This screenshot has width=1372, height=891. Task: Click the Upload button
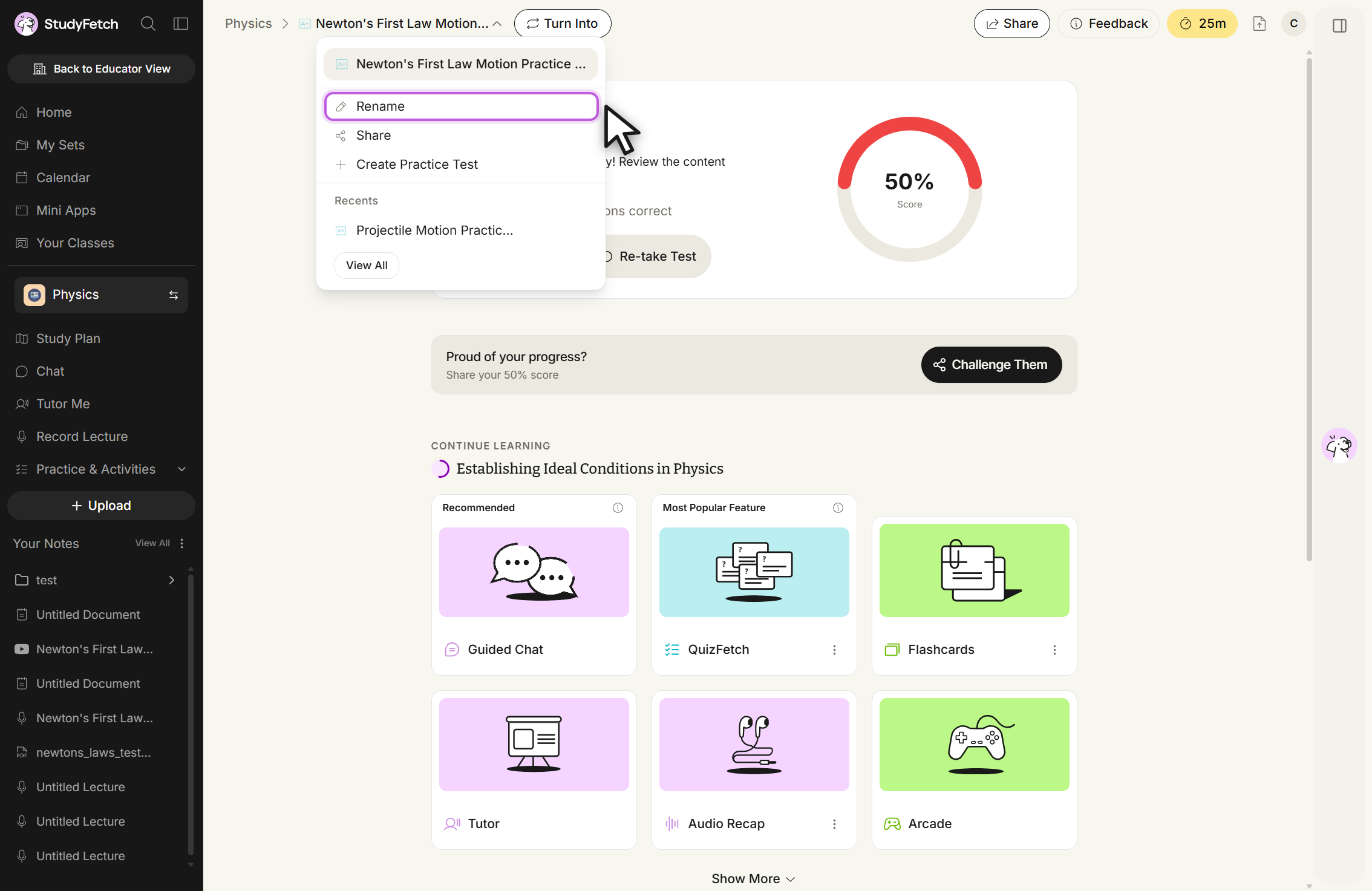(101, 506)
